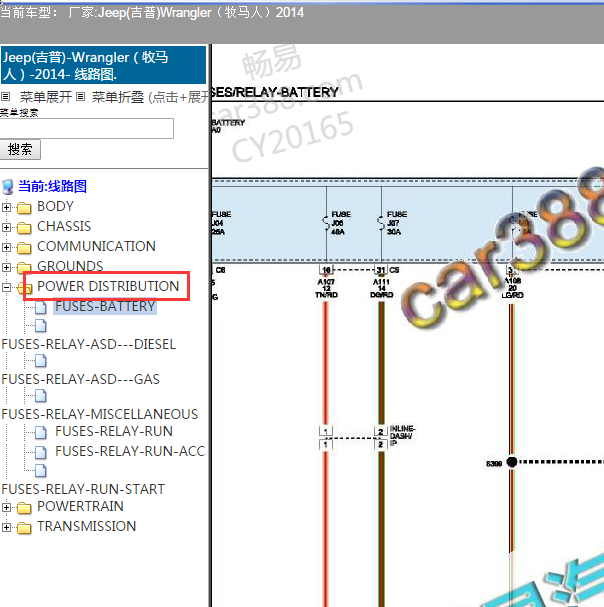Click the FUSES-RELAY-MISCELLANEOUS page icon
The image size is (604, 607).
[x=41, y=396]
